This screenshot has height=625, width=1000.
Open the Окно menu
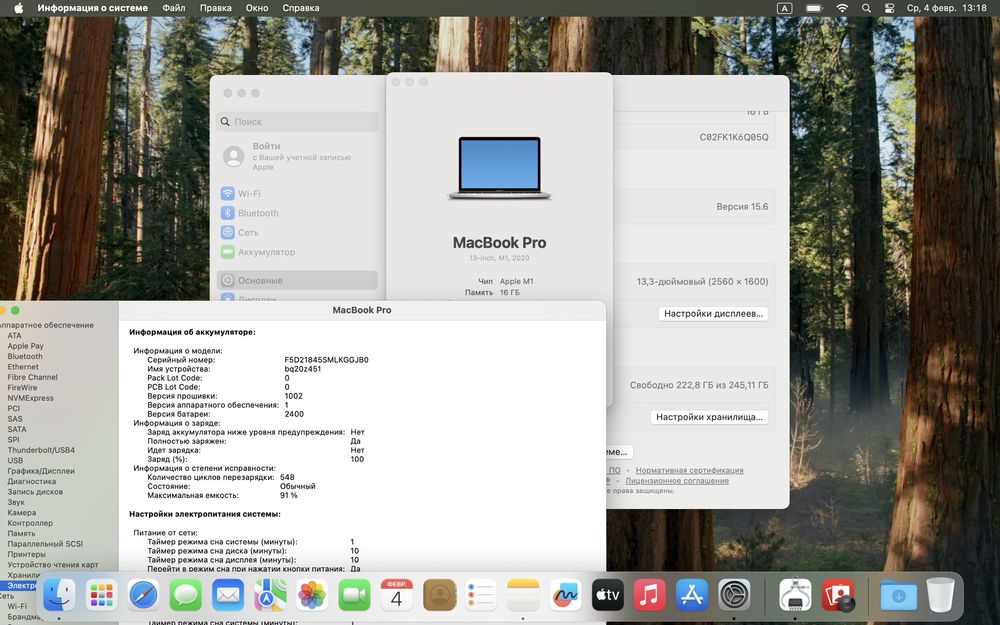257,8
